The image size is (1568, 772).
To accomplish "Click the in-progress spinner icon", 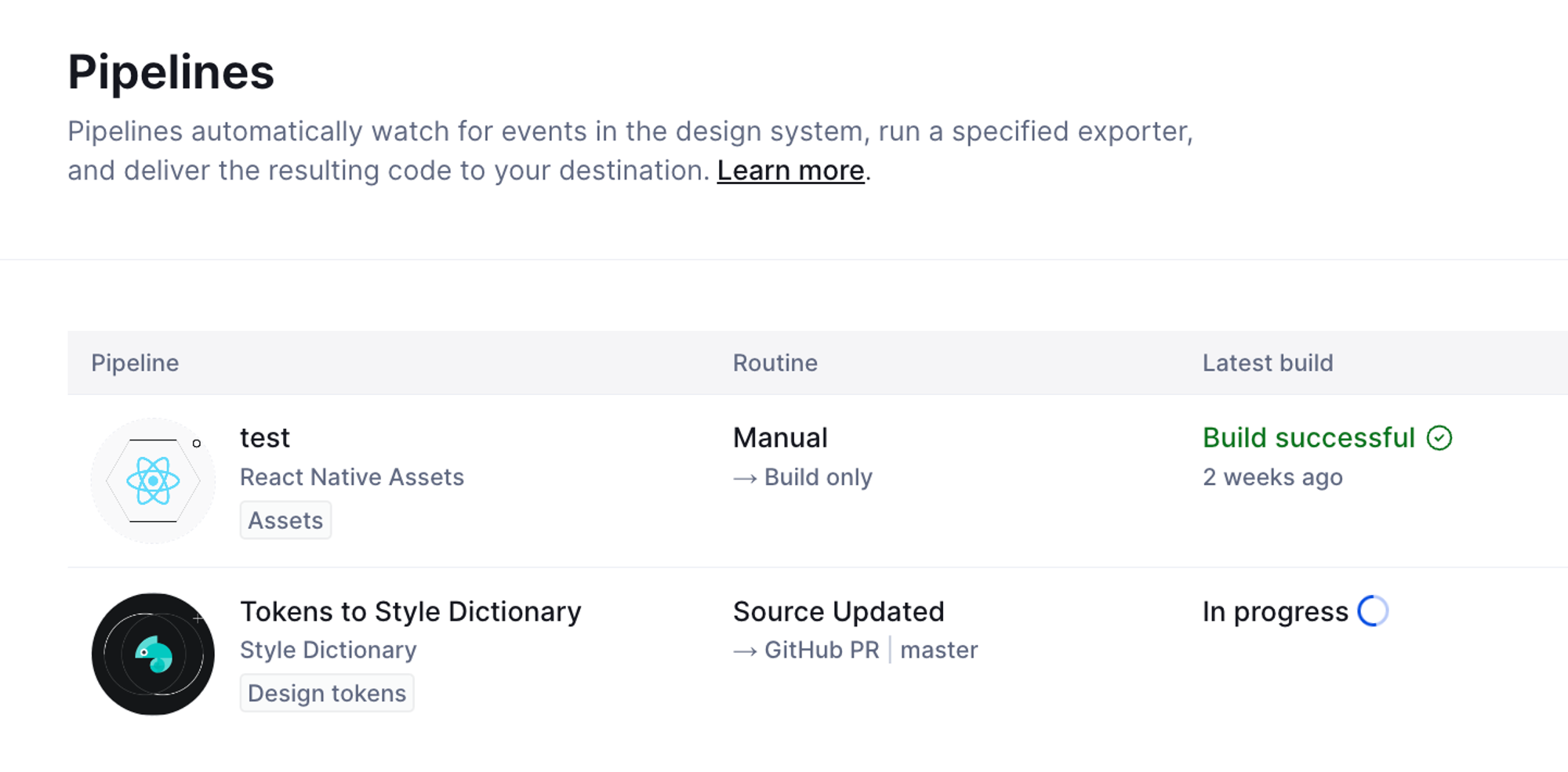I will [x=1373, y=611].
